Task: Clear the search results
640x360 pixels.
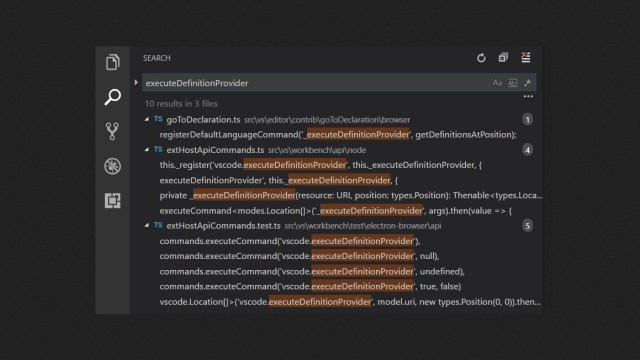Action: [526, 58]
